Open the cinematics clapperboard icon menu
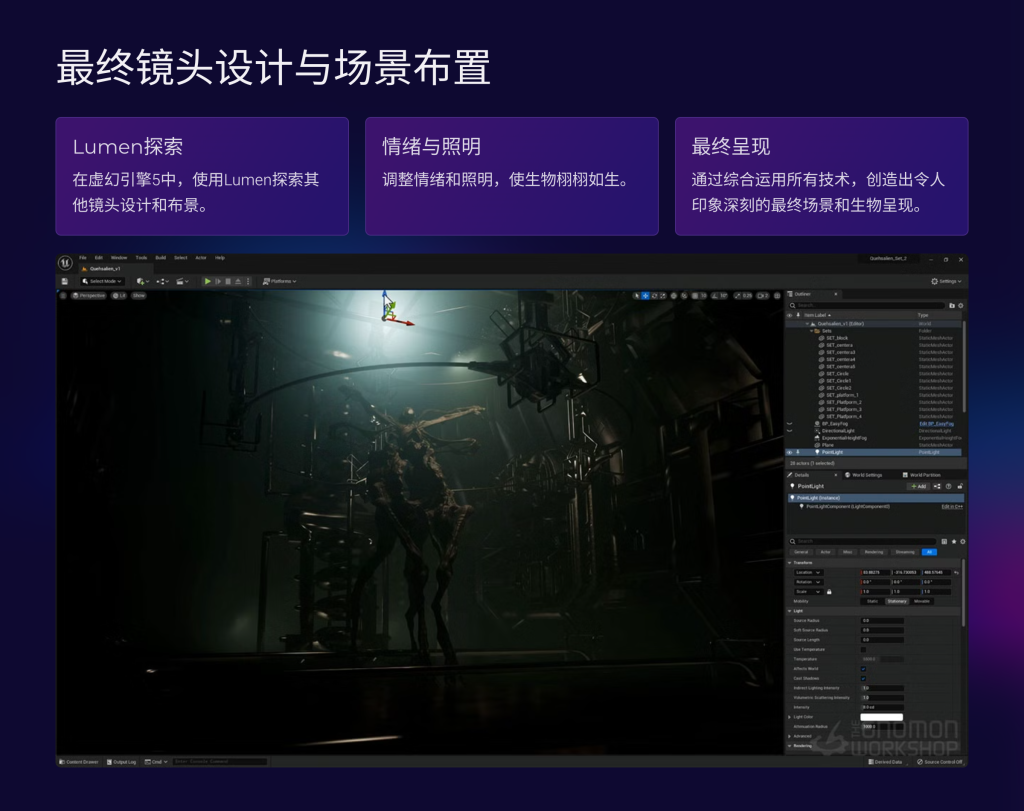The width and height of the screenshot is (1024, 811). click(x=182, y=281)
